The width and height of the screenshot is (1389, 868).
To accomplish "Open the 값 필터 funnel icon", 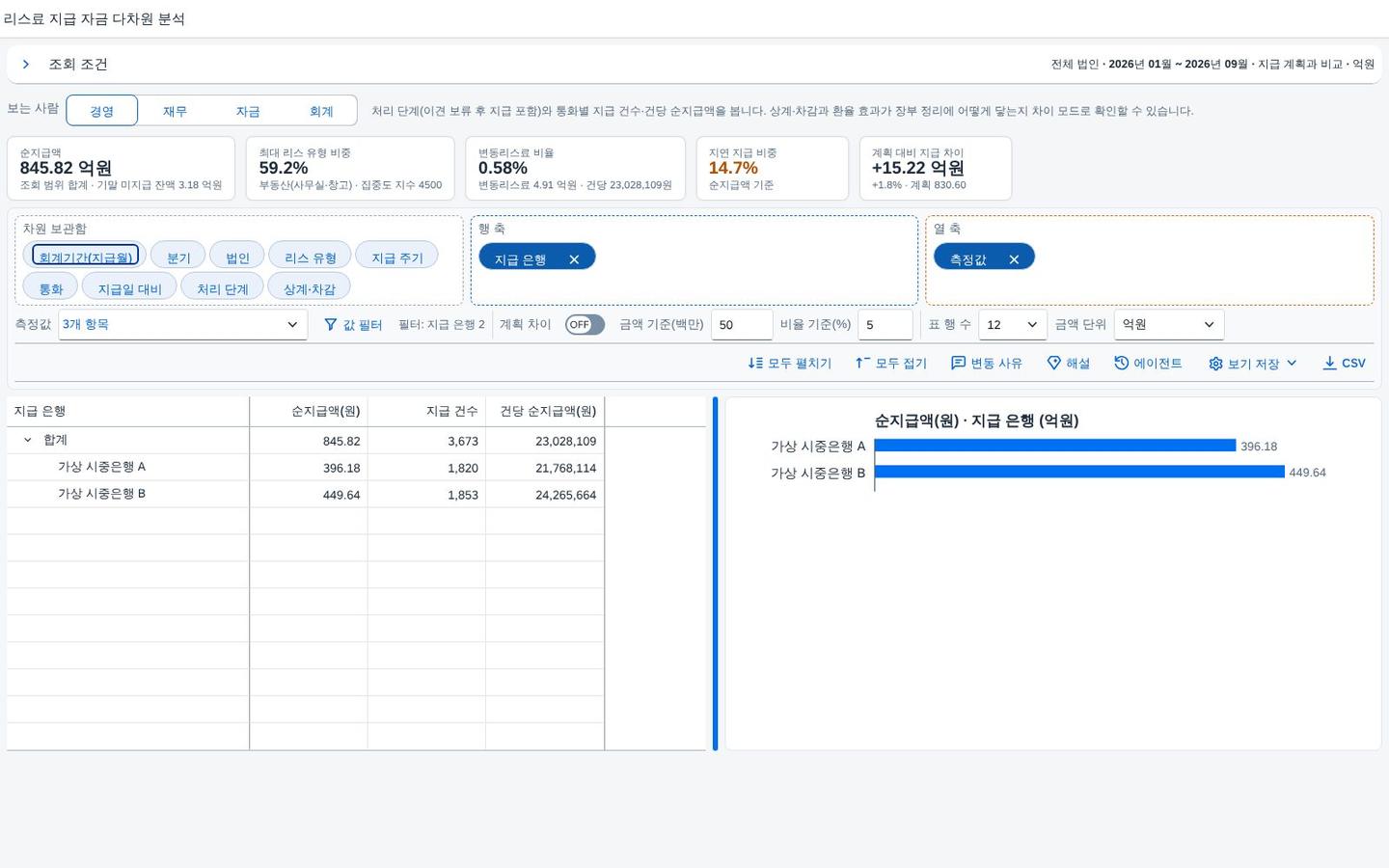I will [x=331, y=325].
